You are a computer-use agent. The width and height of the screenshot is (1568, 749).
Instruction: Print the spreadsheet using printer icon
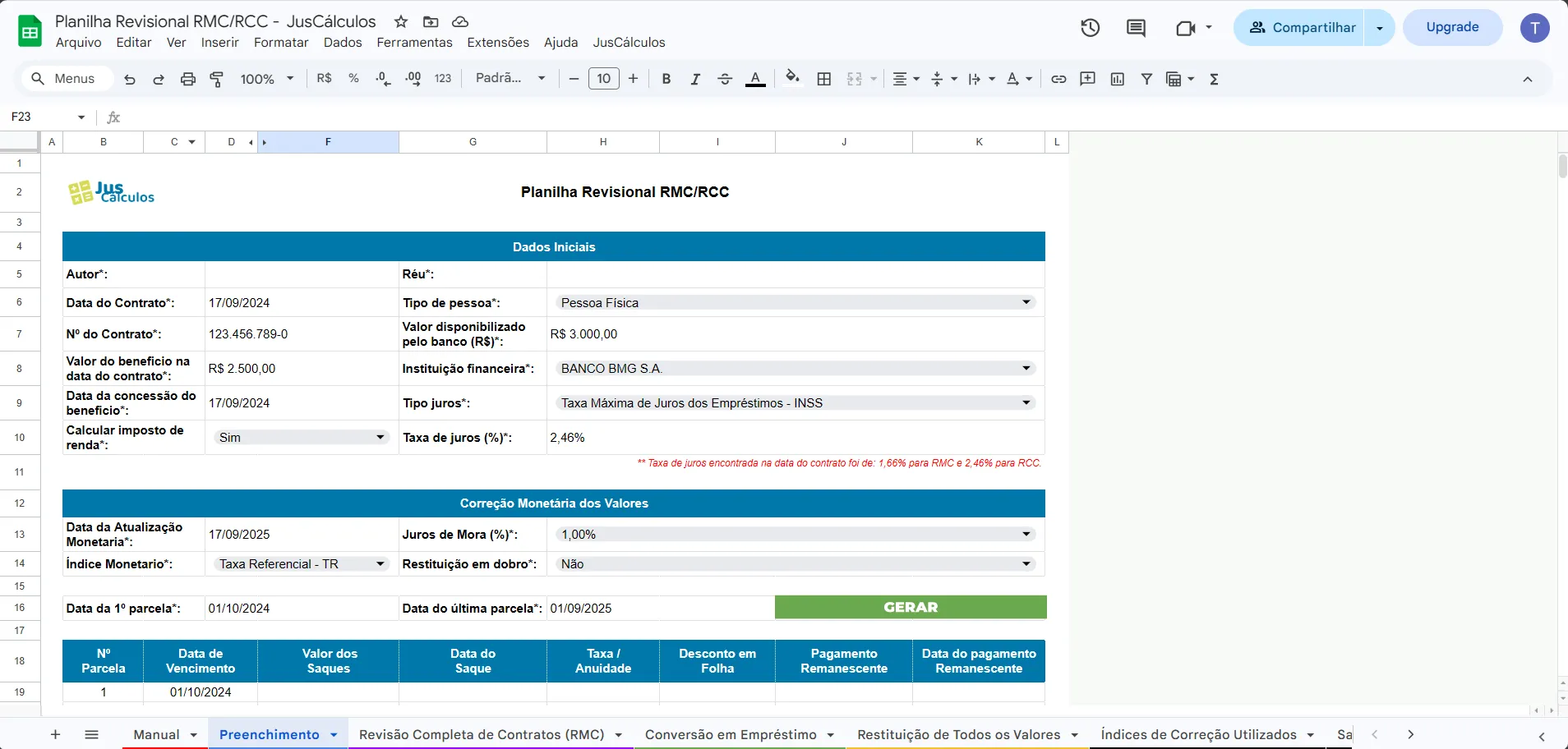click(x=188, y=79)
